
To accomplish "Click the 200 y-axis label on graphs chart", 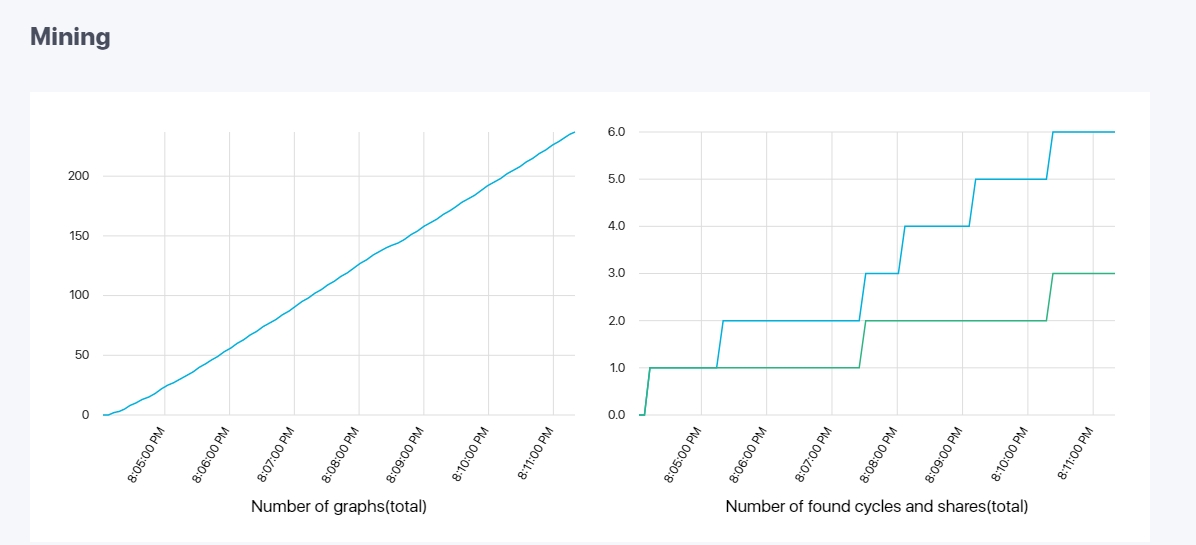I will [80, 176].
